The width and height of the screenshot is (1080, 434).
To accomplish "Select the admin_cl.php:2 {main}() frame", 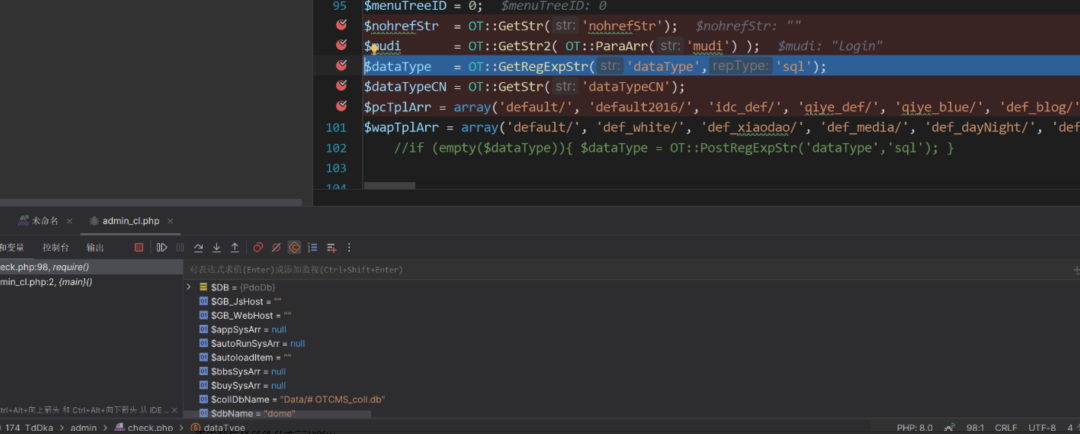I will [x=91, y=282].
